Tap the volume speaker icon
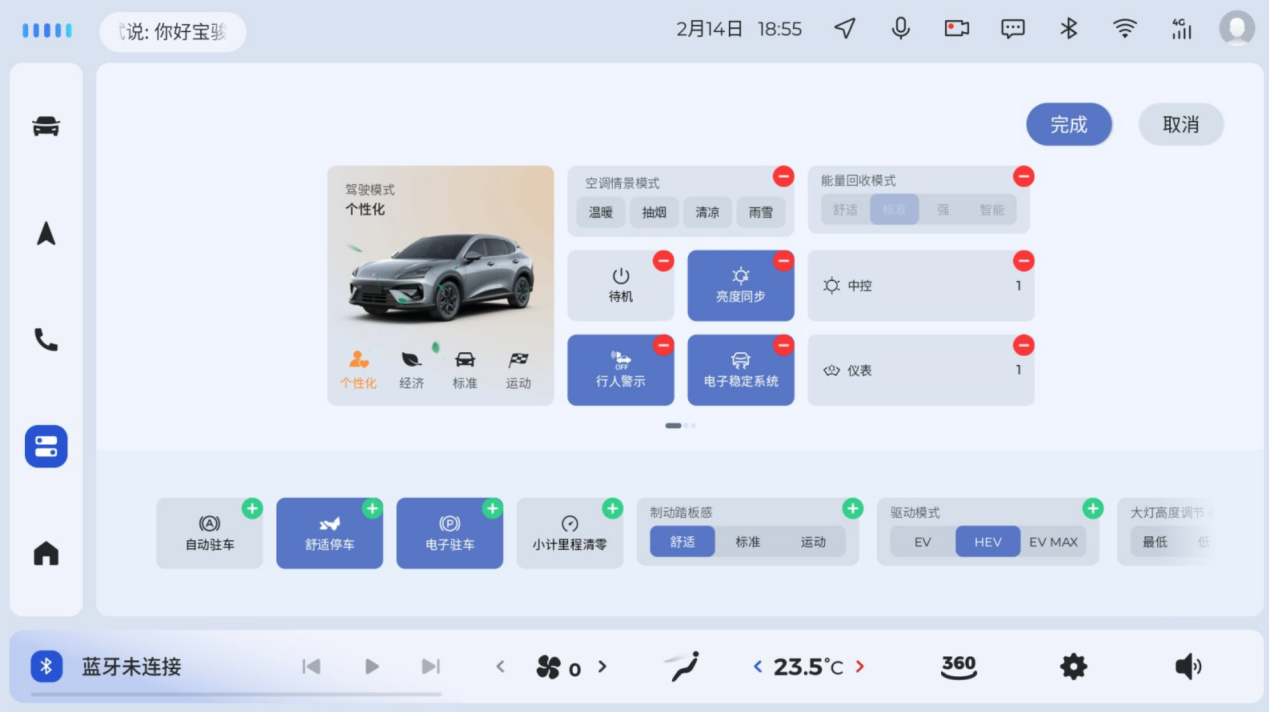Image resolution: width=1269 pixels, height=712 pixels. click(1188, 667)
